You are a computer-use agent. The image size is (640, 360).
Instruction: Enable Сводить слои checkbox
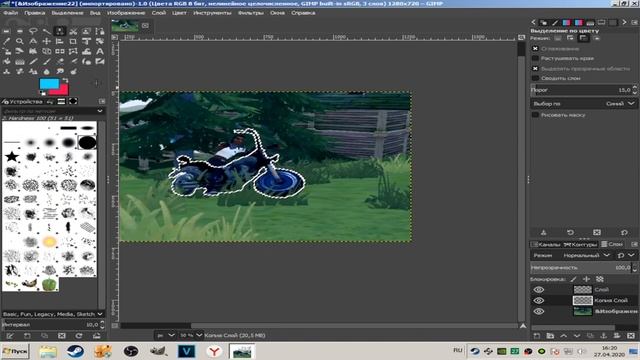tap(536, 78)
